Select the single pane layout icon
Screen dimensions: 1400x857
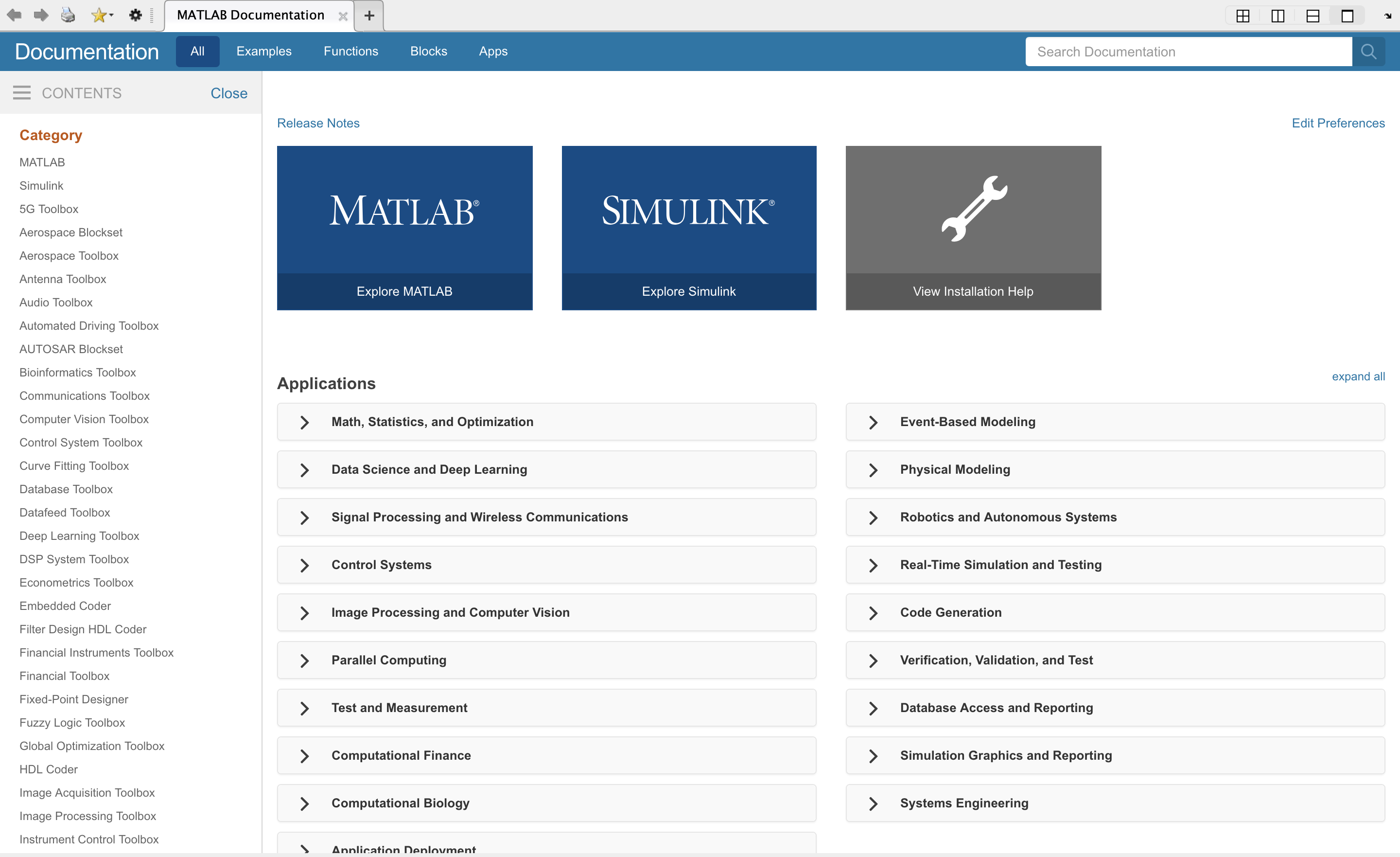(1347, 16)
